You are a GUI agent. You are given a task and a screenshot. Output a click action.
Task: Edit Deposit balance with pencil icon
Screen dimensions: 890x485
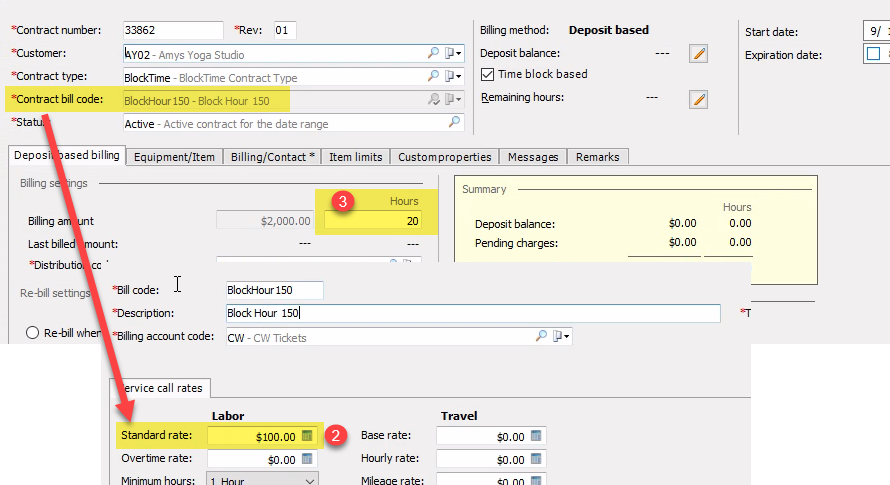coord(698,53)
